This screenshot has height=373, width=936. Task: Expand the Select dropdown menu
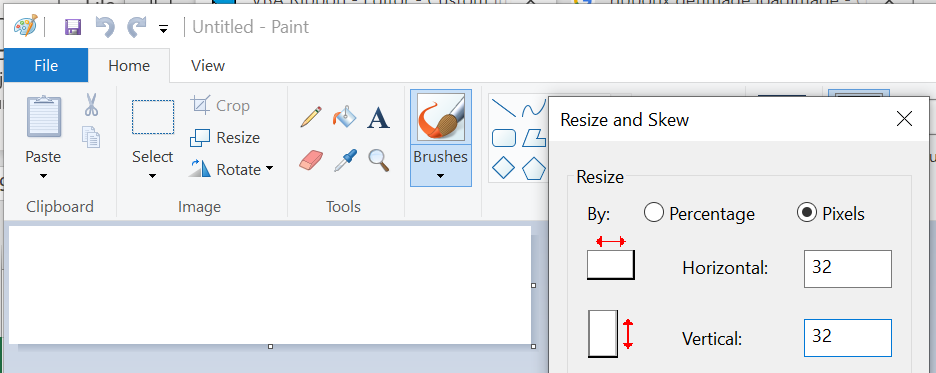[152, 176]
